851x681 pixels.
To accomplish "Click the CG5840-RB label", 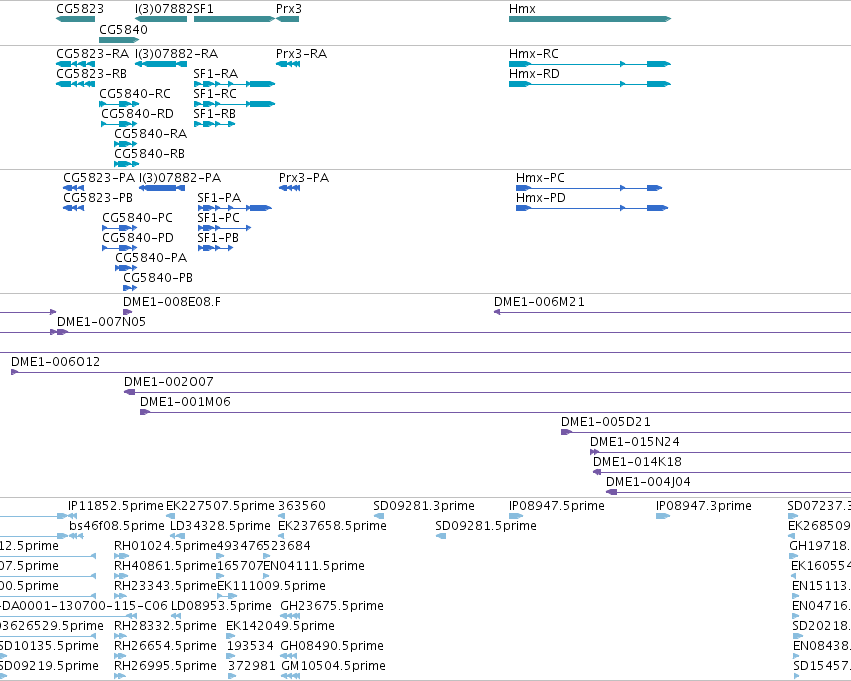I will point(149,154).
